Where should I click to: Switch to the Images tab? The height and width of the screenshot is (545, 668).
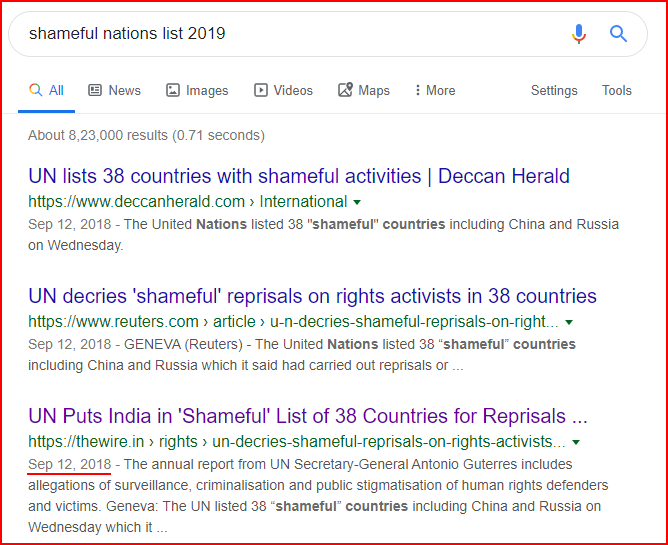point(197,90)
